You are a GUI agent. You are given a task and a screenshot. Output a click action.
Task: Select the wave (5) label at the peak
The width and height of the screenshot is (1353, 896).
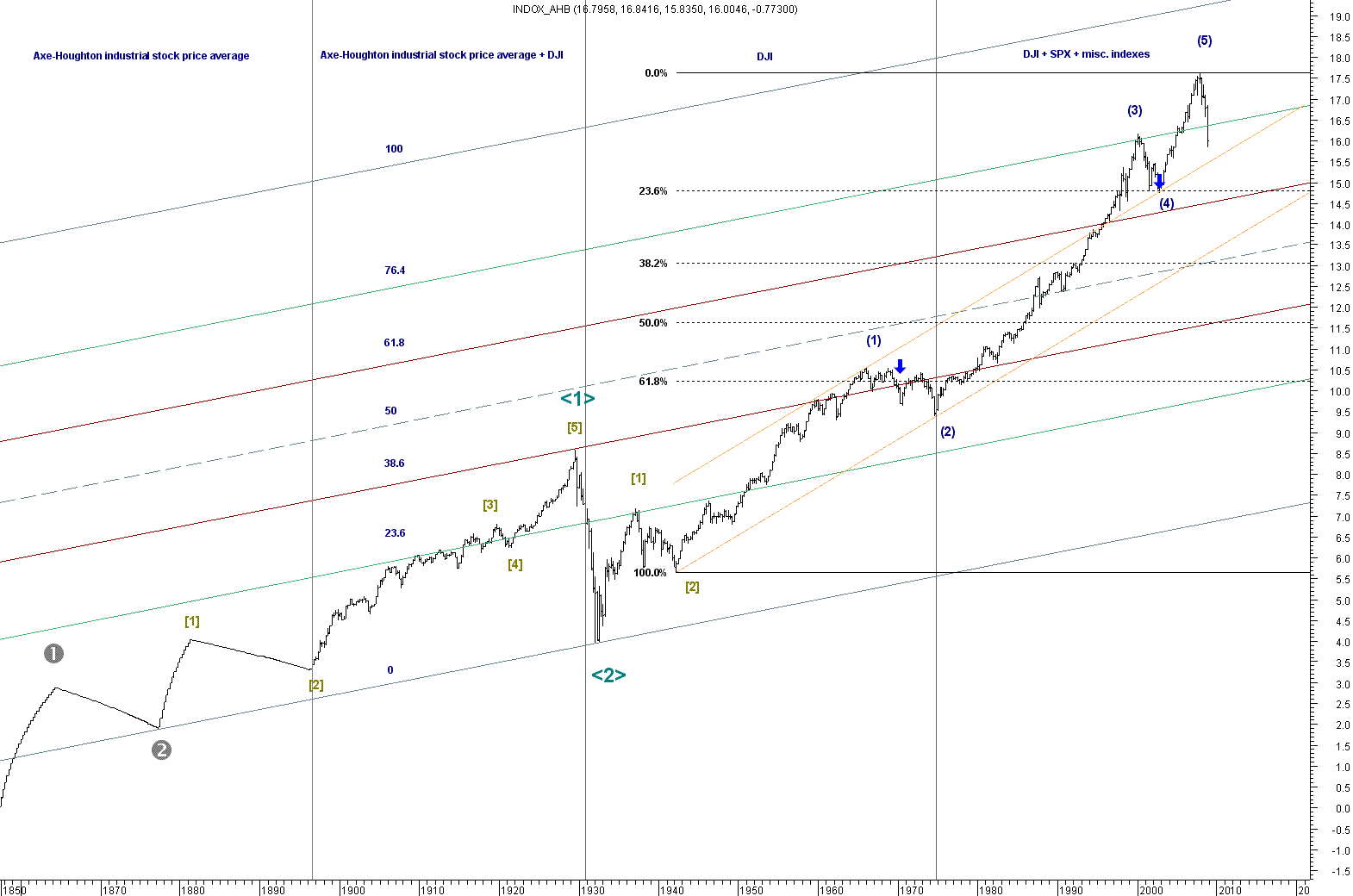1204,40
